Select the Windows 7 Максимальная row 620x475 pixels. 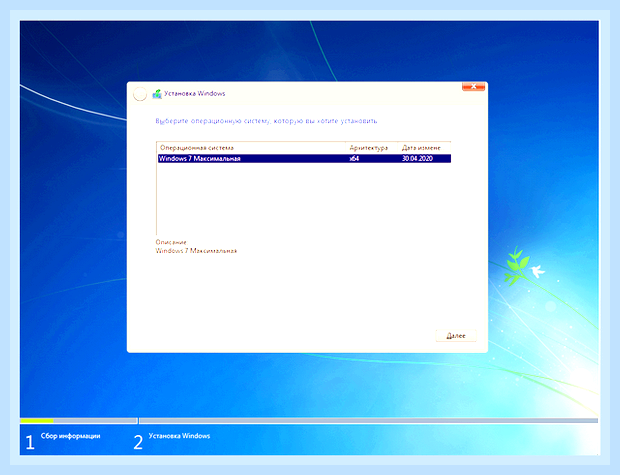click(x=304, y=159)
